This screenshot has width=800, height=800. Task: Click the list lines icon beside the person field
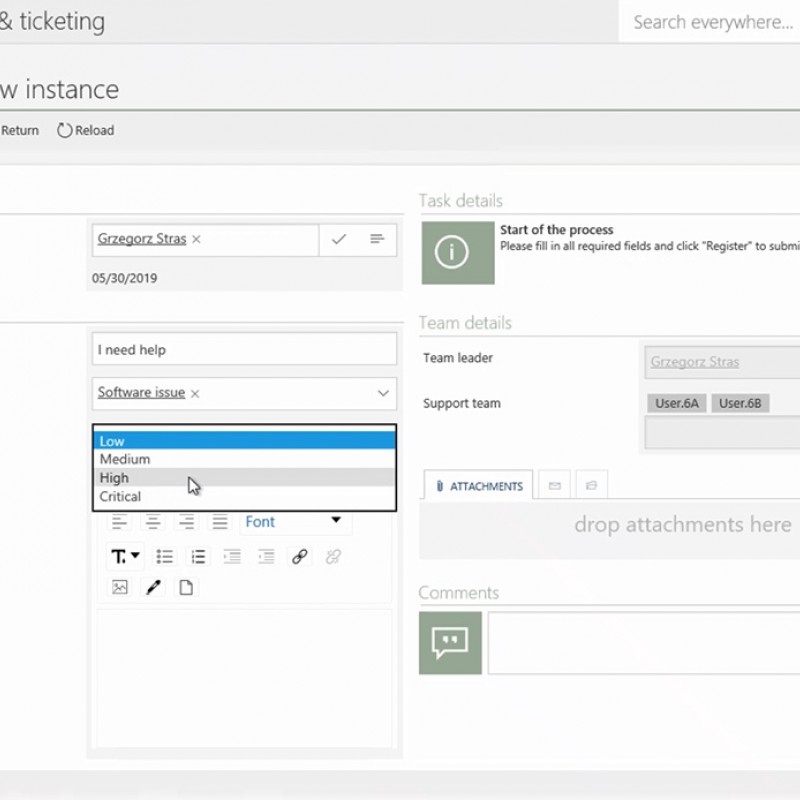[x=377, y=239]
